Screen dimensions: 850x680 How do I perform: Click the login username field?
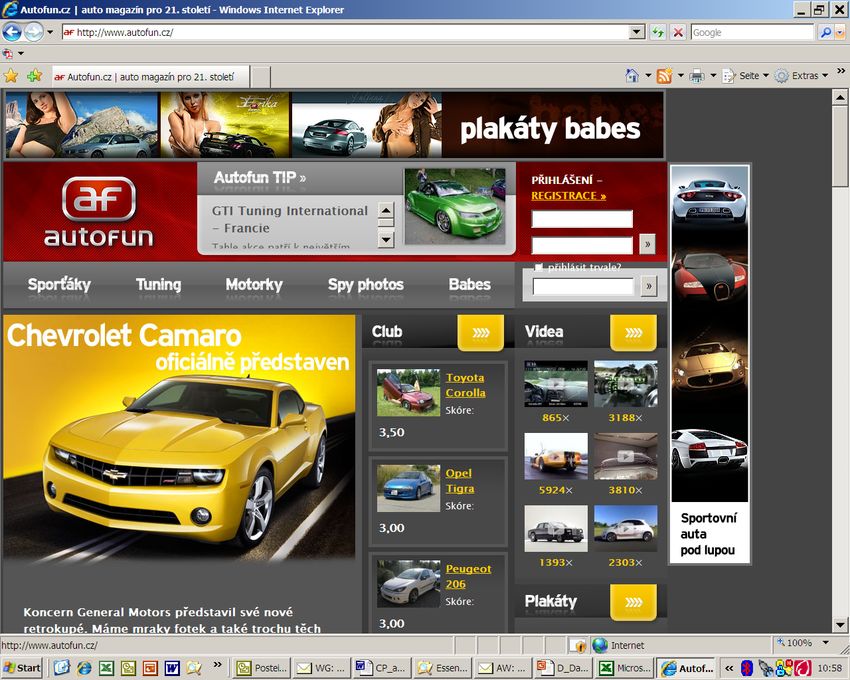(582, 219)
